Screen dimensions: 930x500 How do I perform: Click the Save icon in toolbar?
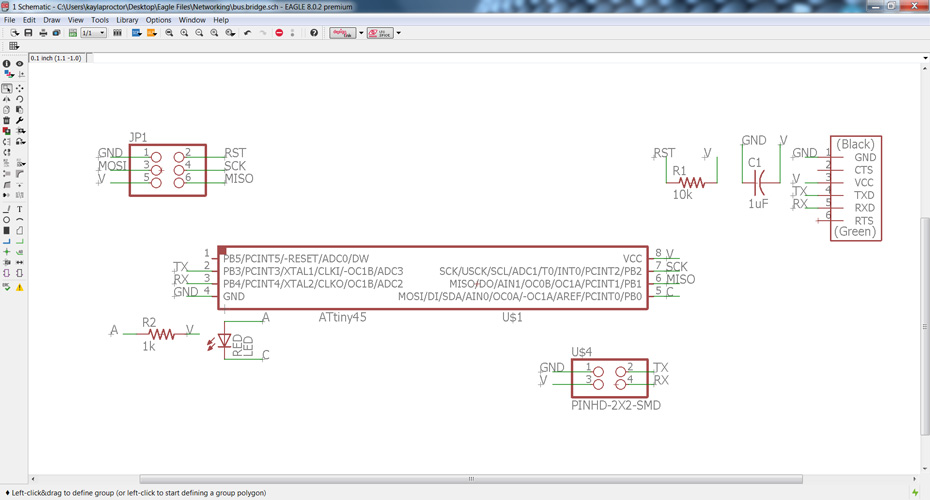coord(28,33)
